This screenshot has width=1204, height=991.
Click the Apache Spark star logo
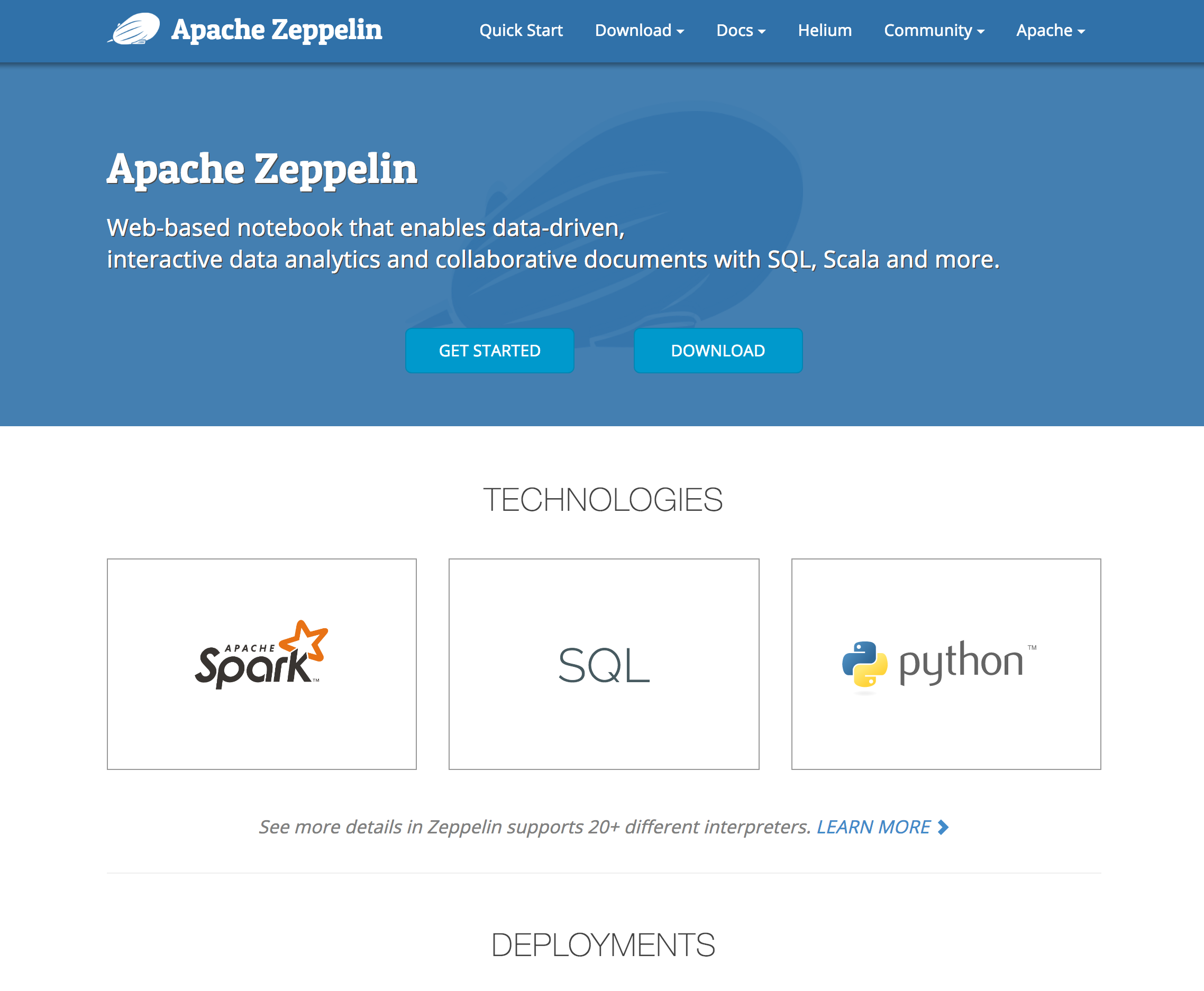click(x=305, y=640)
